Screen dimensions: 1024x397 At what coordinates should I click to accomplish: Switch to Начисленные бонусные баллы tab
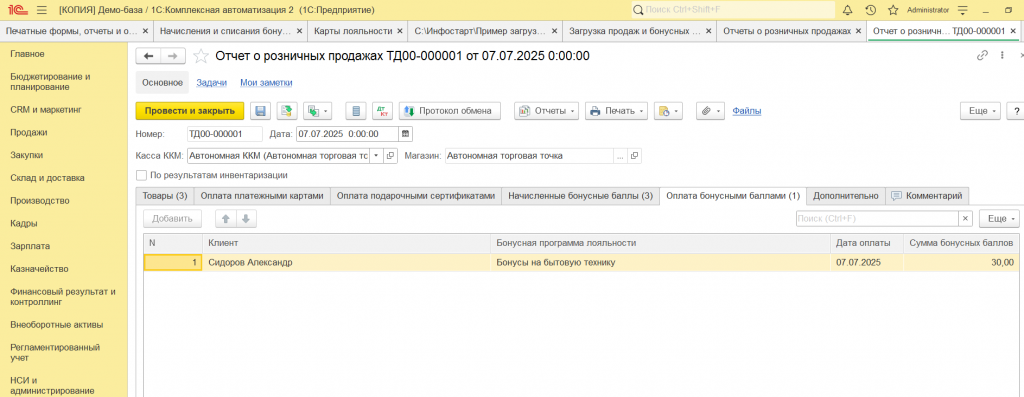581,196
